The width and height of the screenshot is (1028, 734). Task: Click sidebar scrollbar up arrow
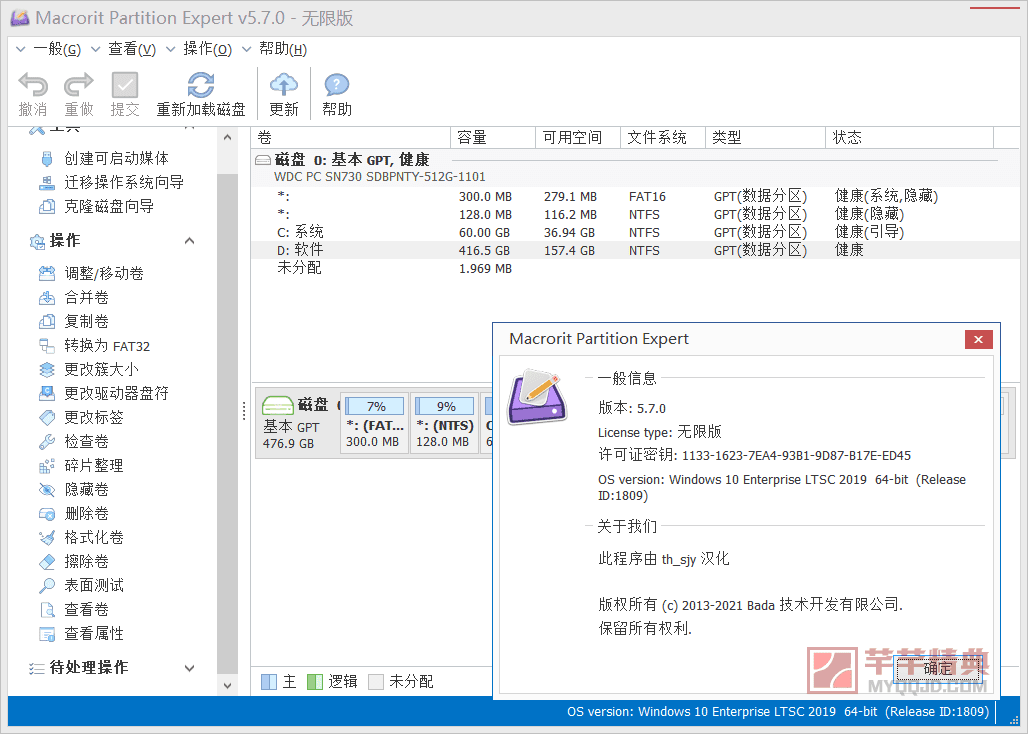pos(227,138)
